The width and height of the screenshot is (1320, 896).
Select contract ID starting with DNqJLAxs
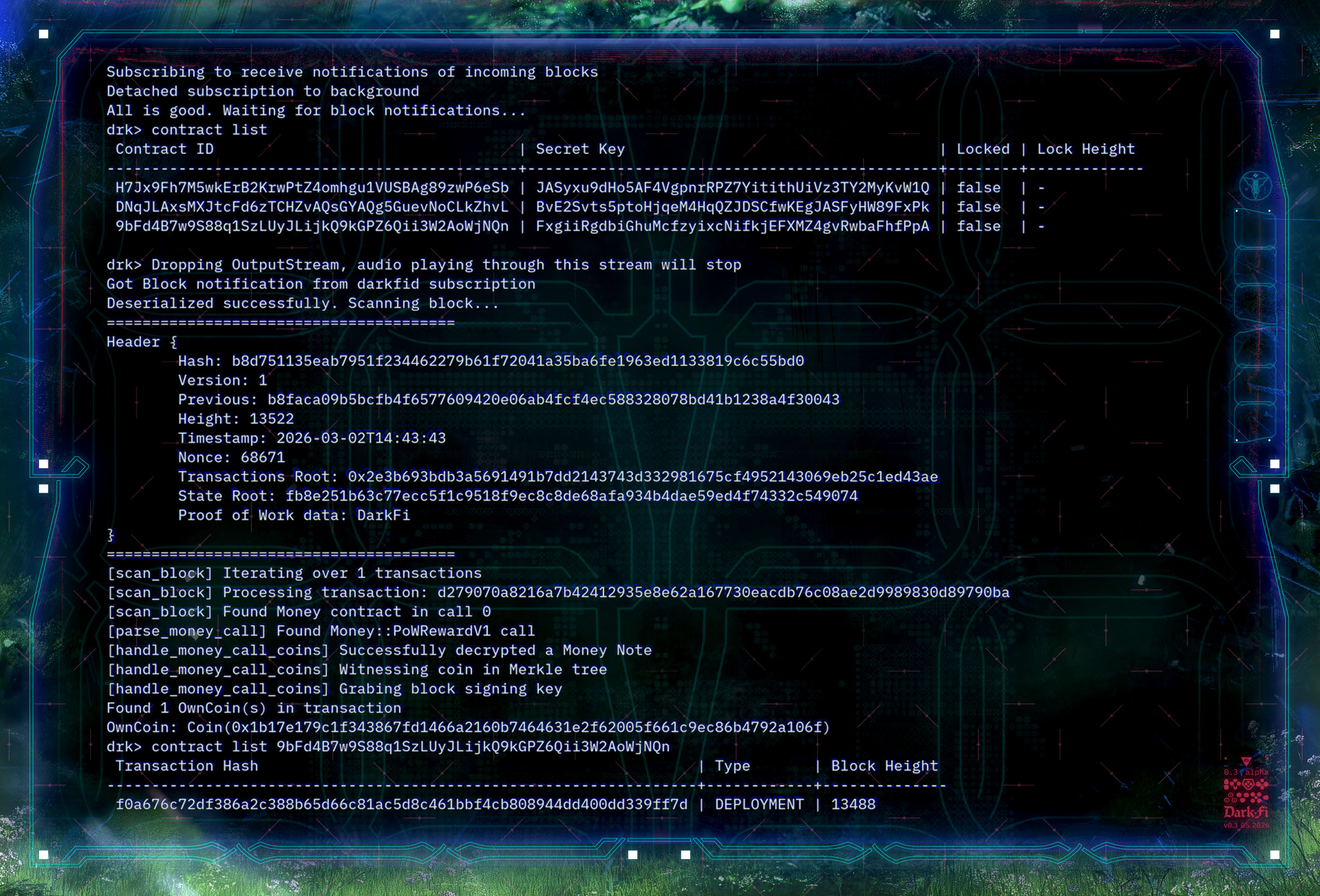313,207
